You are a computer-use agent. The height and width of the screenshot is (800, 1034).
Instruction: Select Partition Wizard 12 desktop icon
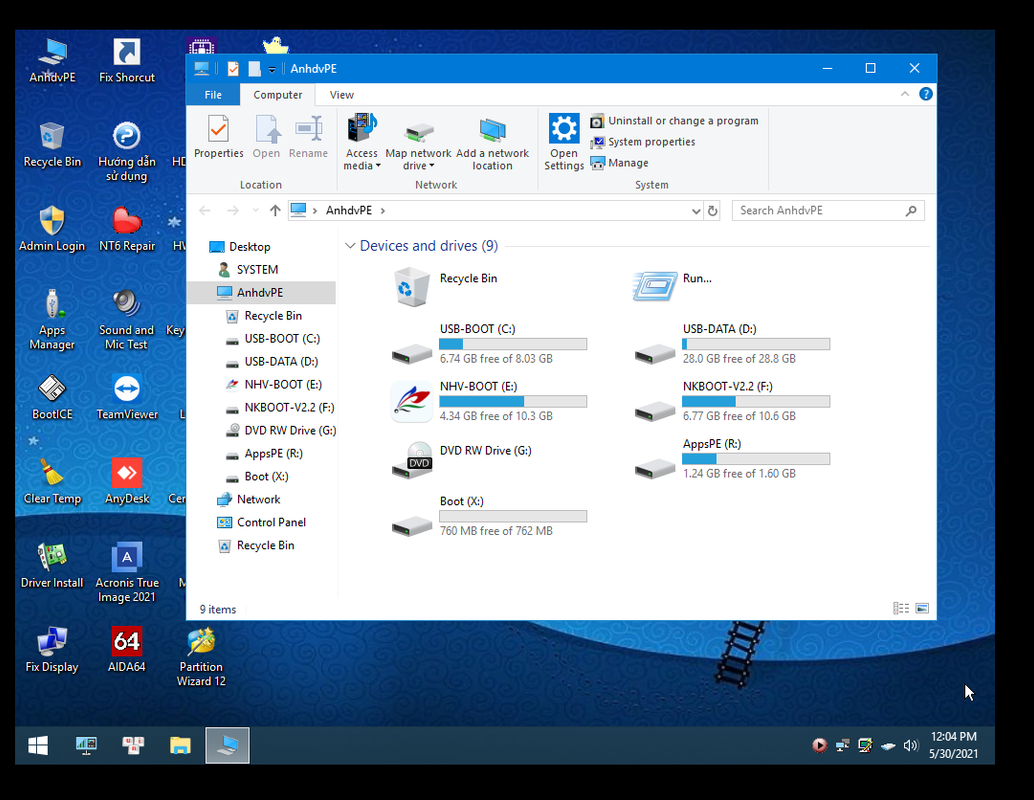point(201,658)
